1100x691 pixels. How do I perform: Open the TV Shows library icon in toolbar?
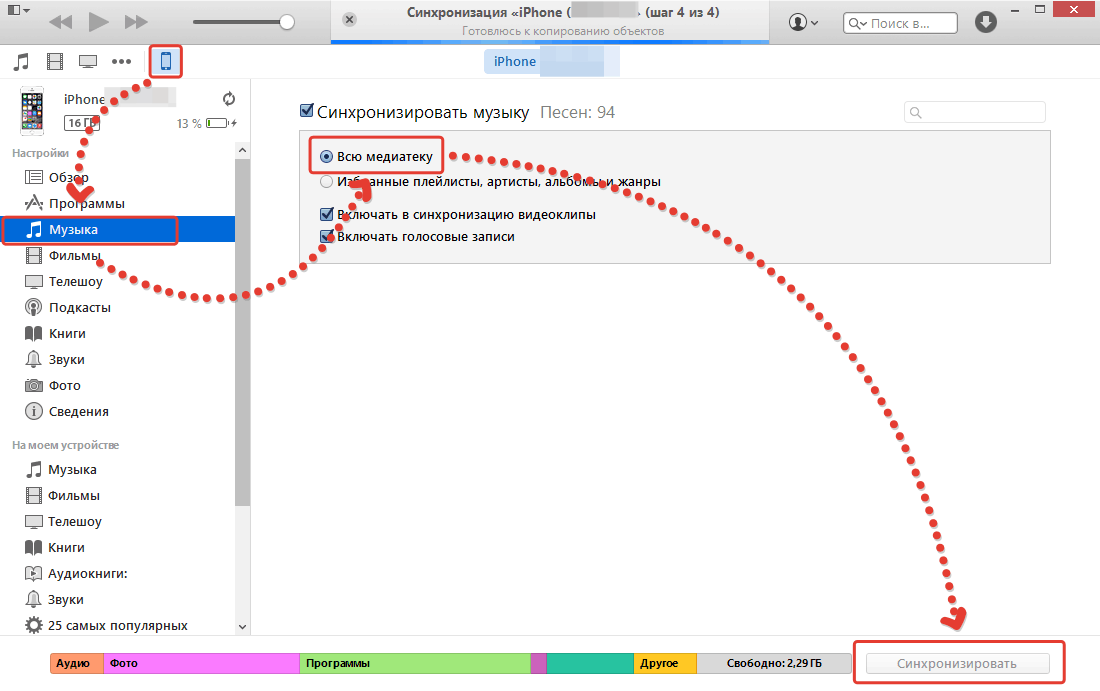pyautogui.click(x=88, y=62)
